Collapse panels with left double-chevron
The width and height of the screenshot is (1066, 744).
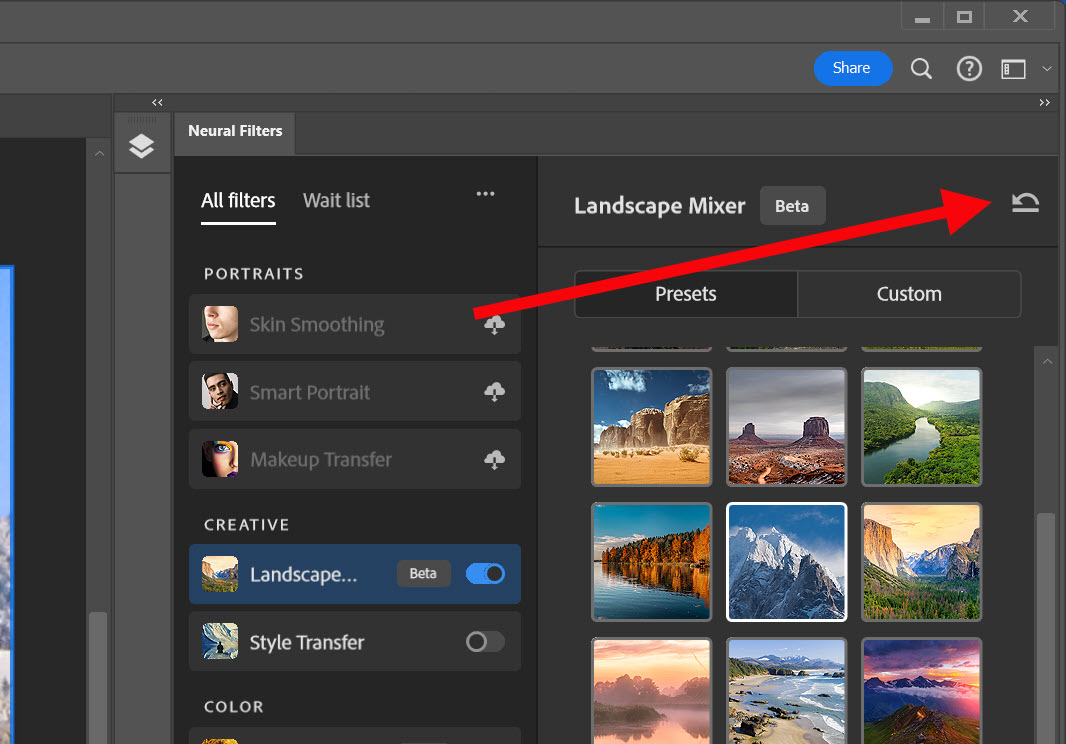157,103
